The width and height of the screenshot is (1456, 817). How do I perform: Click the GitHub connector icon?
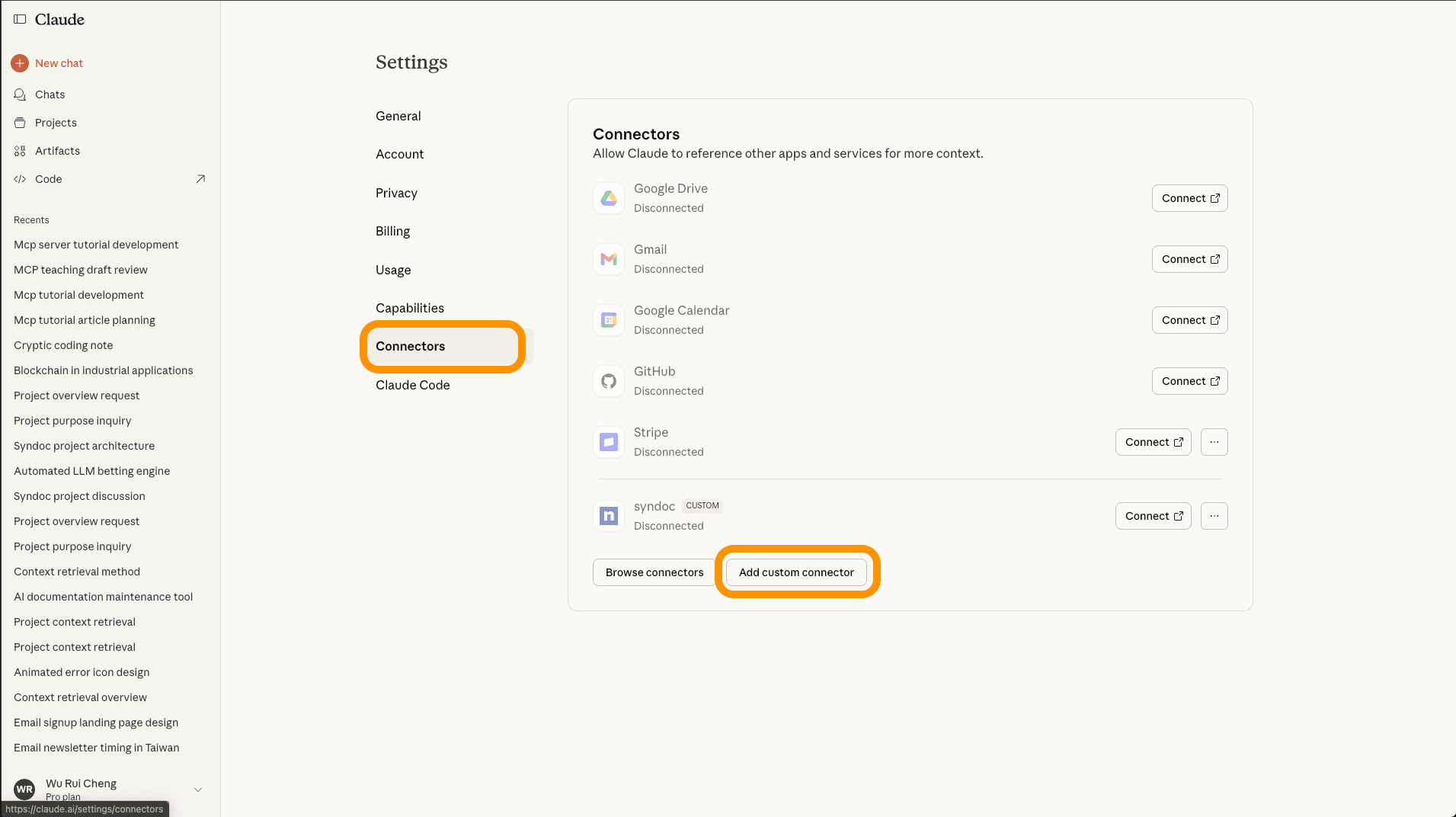(x=608, y=380)
